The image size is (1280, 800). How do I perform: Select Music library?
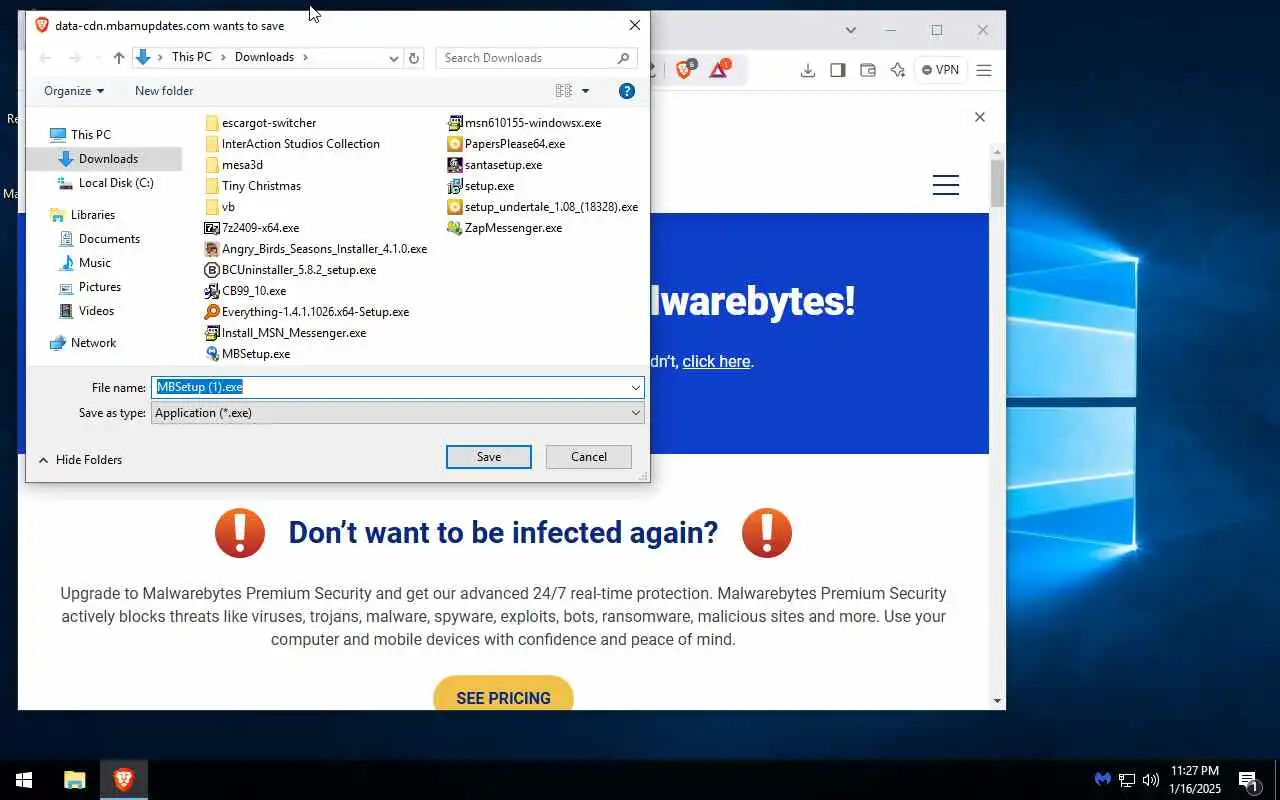coord(85,263)
